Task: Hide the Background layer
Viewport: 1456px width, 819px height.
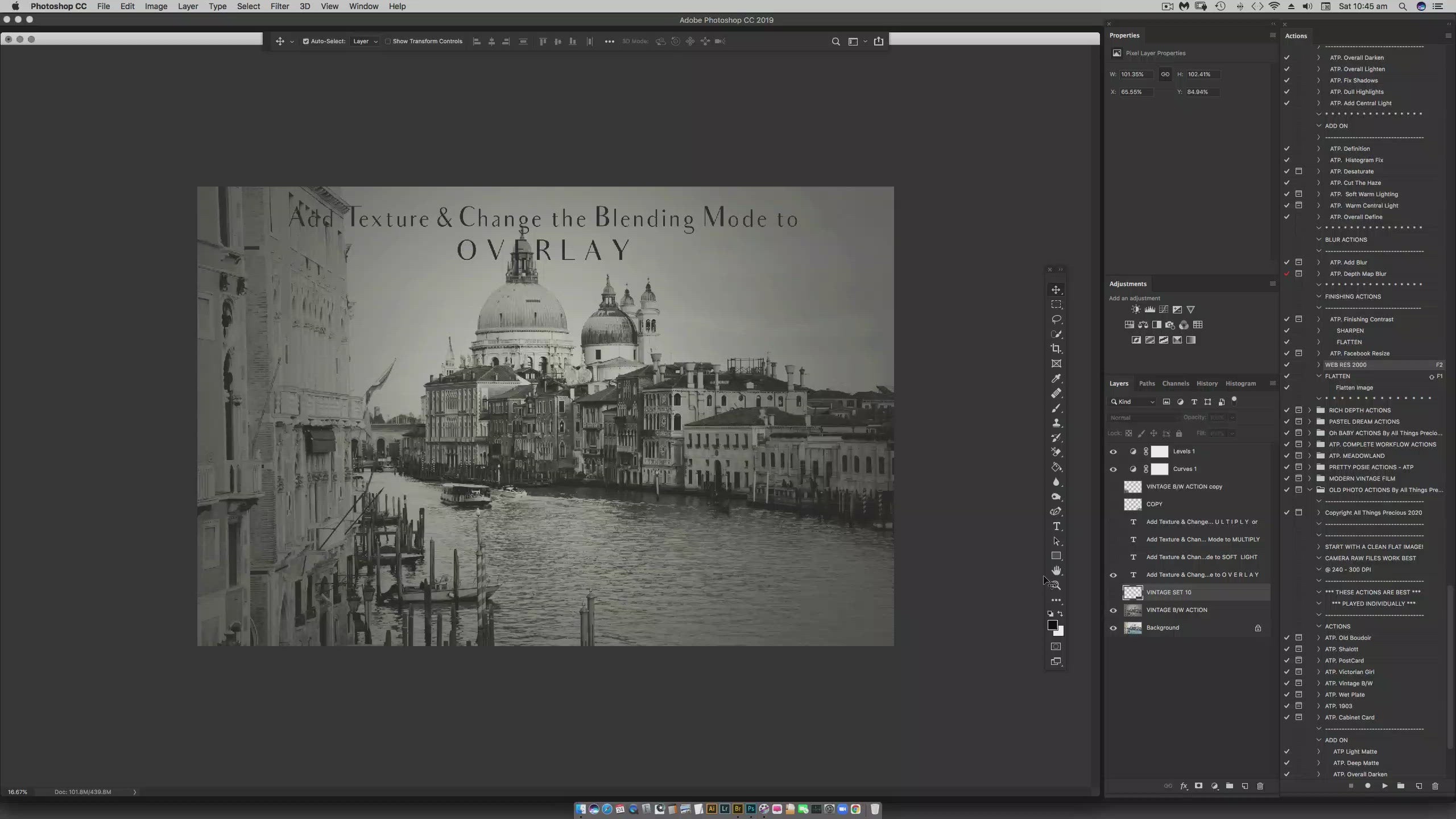Action: click(x=1113, y=628)
